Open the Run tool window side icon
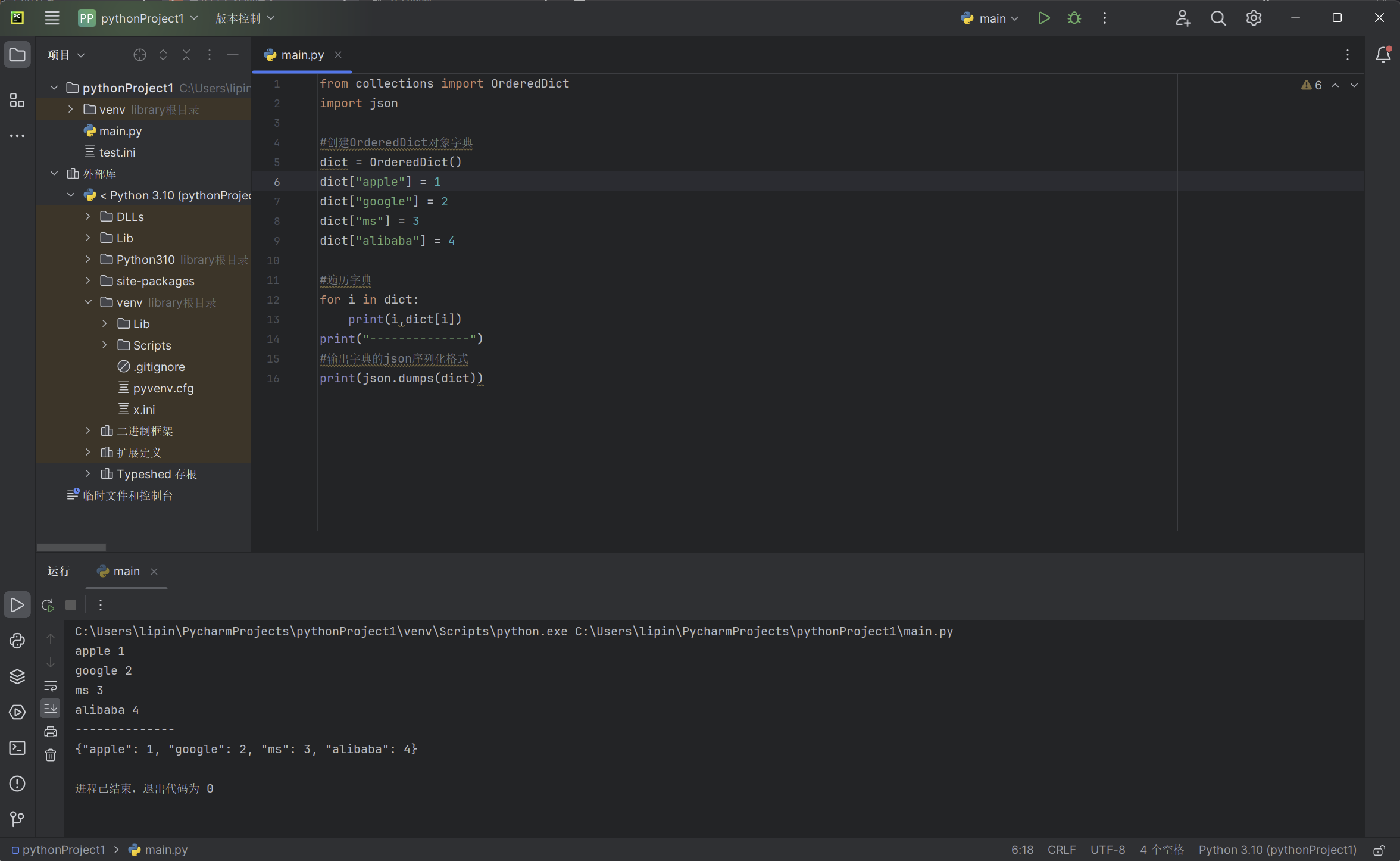Screen dimensions: 1400x861 [17, 605]
